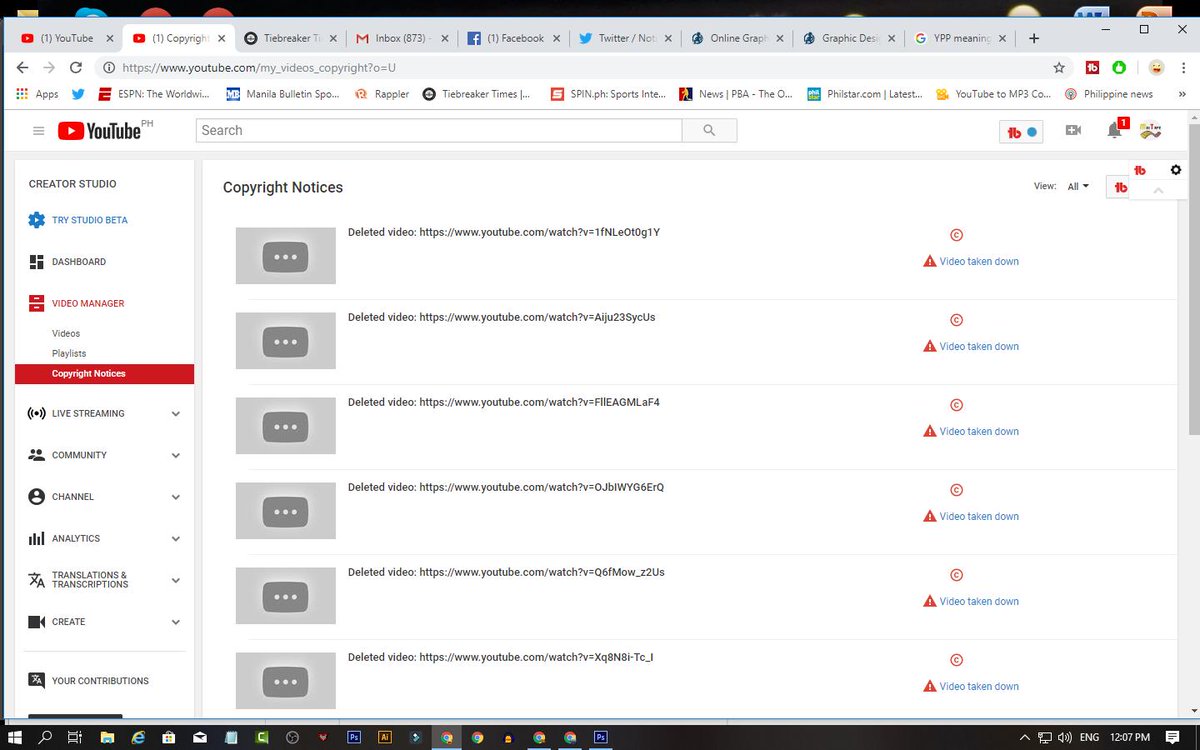Click the Live Streaming broadcast icon
1200x750 pixels.
(37, 413)
